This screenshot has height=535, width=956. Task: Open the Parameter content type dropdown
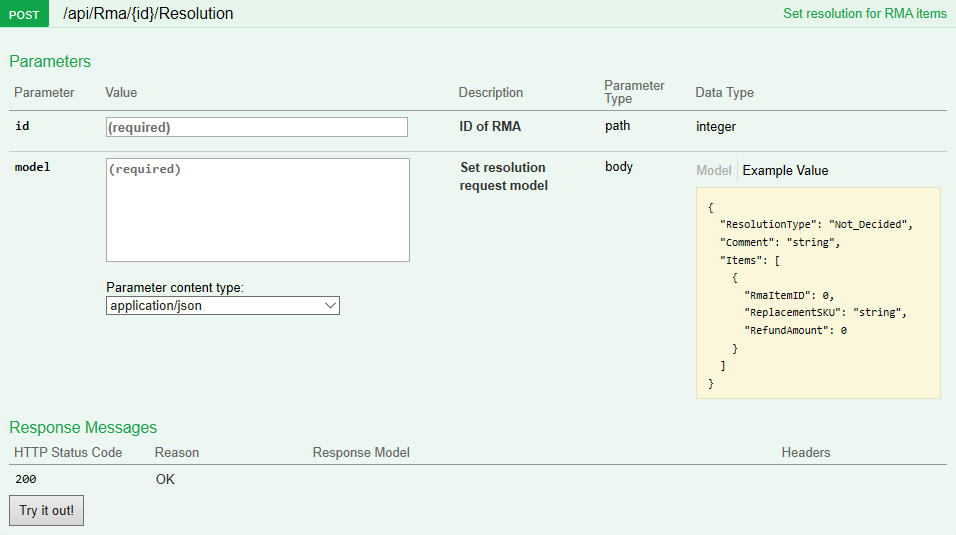(x=223, y=306)
